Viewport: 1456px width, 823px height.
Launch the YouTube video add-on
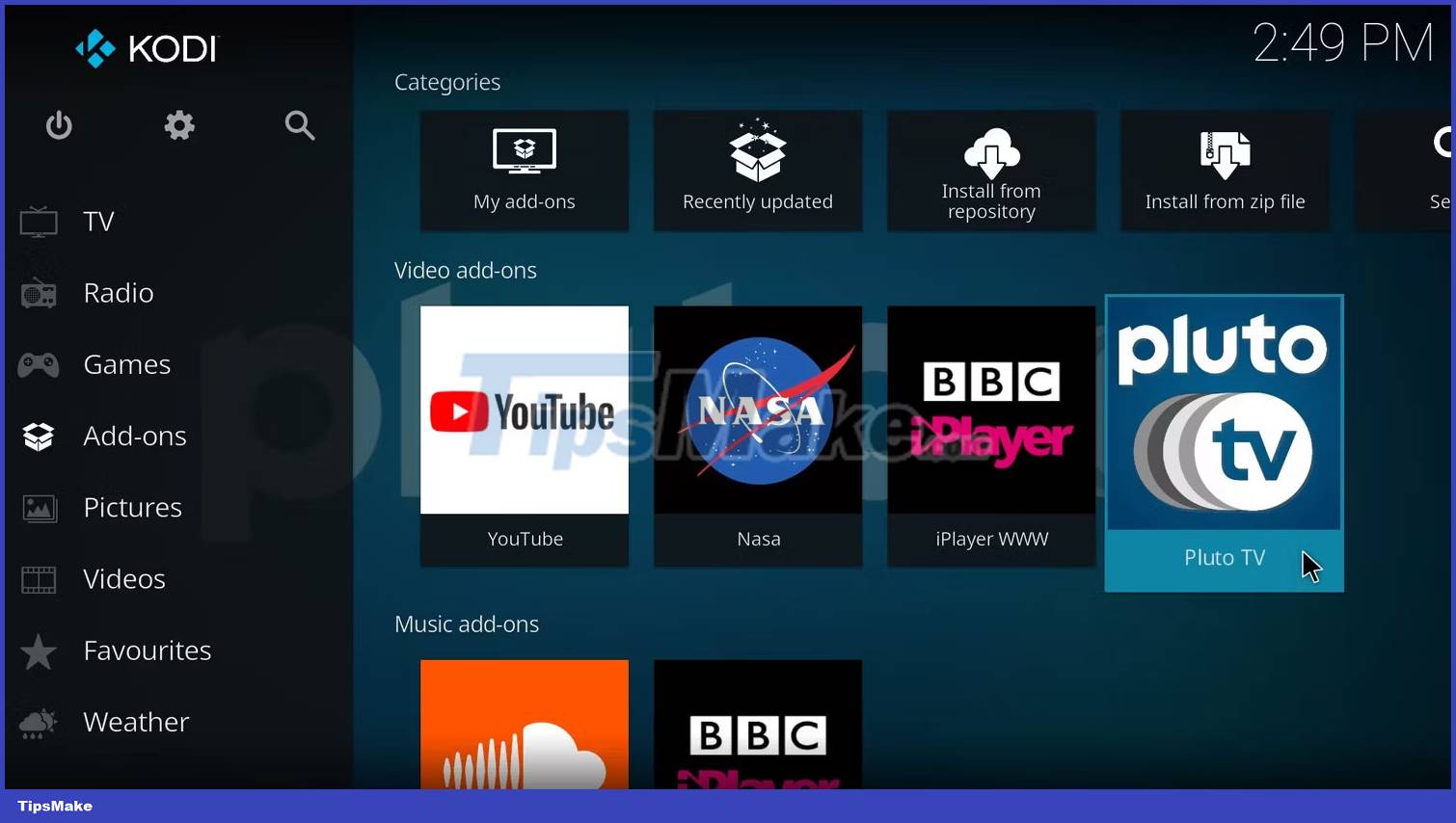[x=525, y=434]
